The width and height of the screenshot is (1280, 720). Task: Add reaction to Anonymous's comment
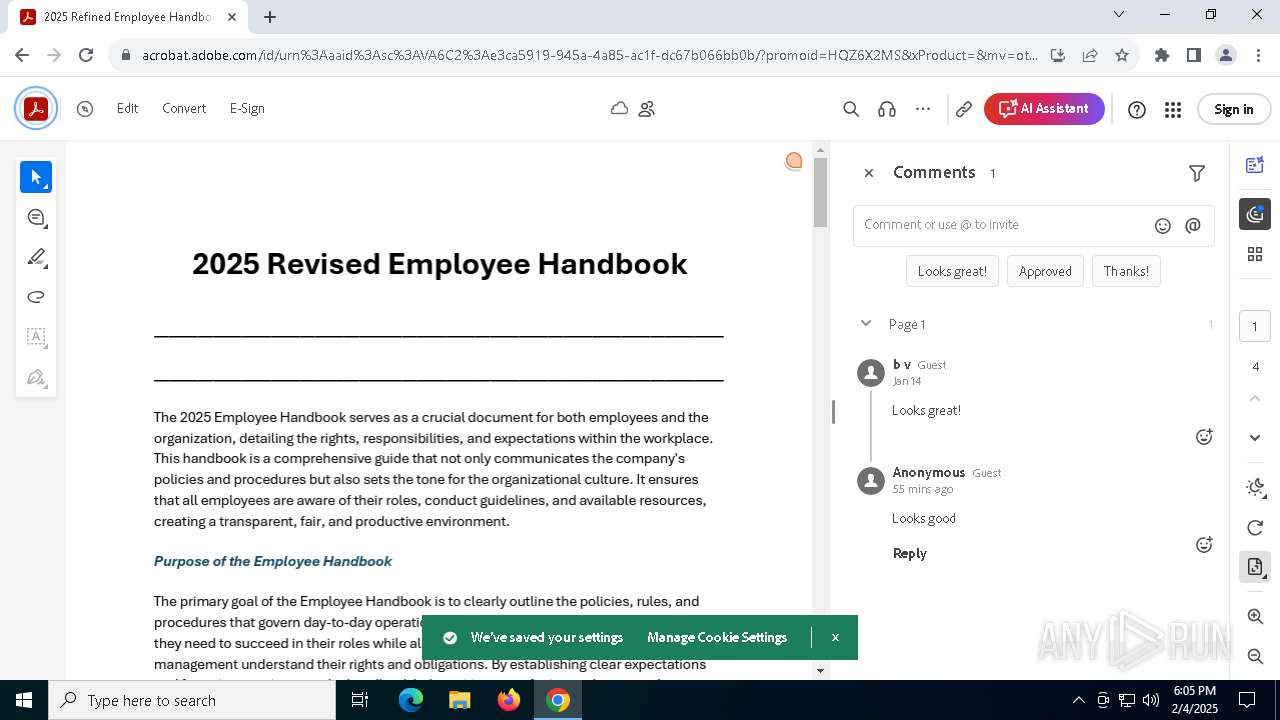(x=1205, y=545)
